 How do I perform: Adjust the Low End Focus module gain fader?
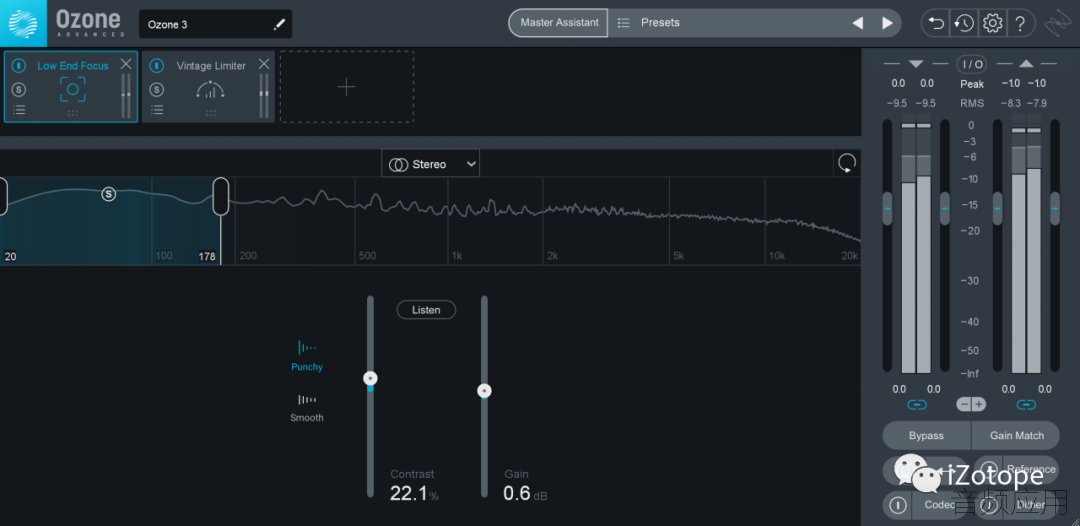125,96
